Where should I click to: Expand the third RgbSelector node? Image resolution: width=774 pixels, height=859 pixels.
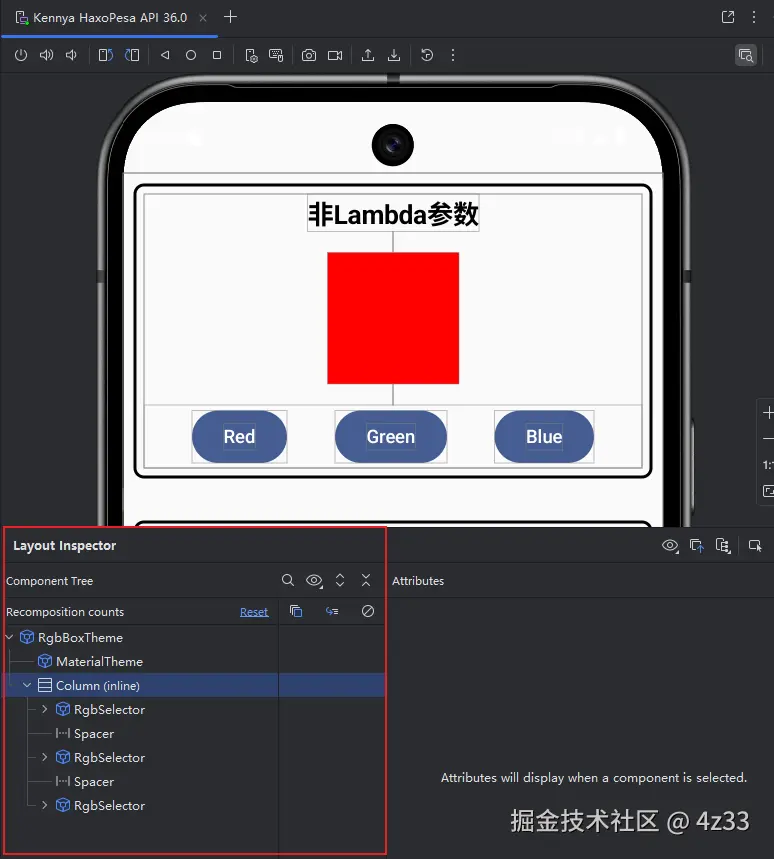45,805
